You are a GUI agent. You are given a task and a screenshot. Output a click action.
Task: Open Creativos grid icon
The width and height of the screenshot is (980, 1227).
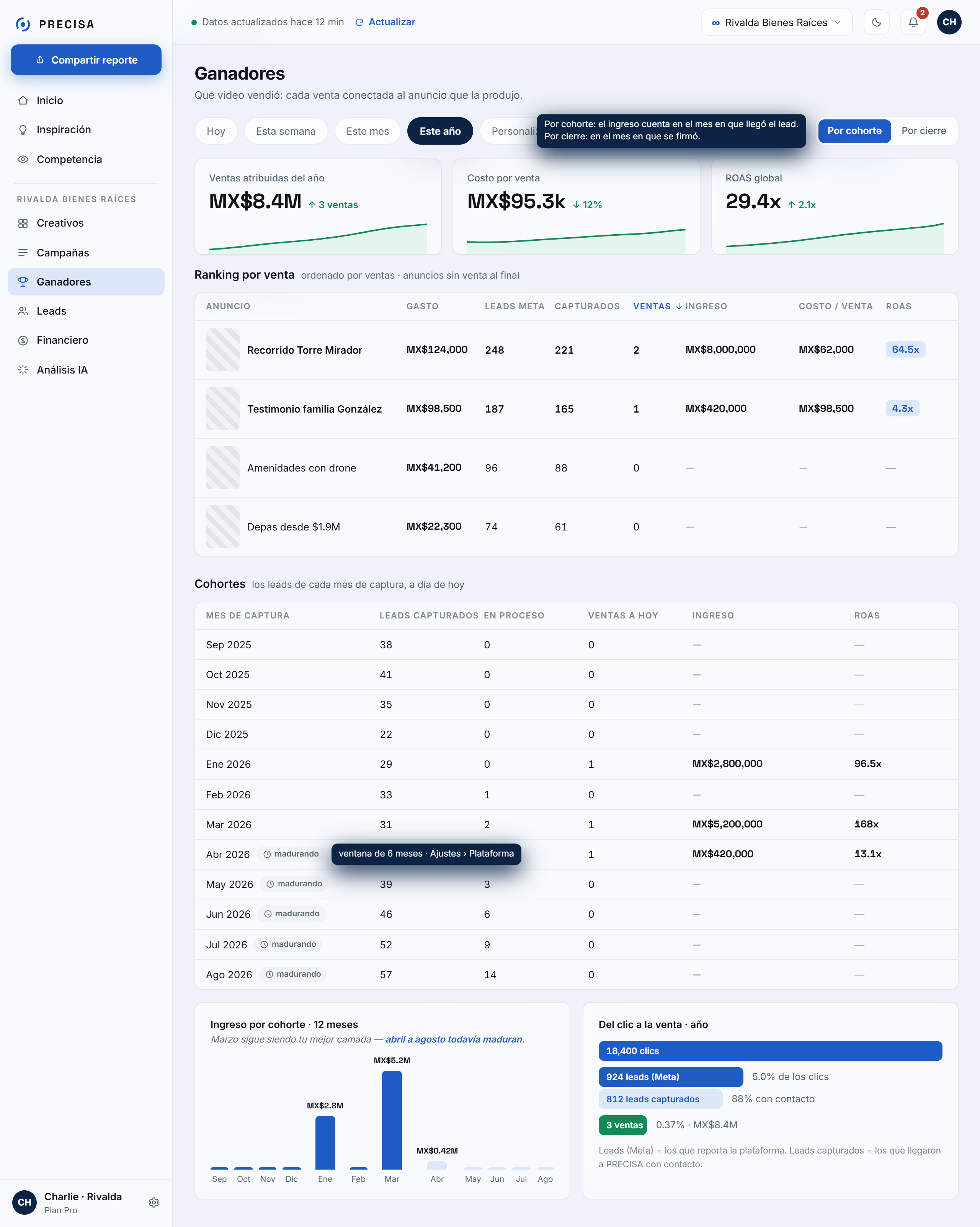tap(23, 223)
